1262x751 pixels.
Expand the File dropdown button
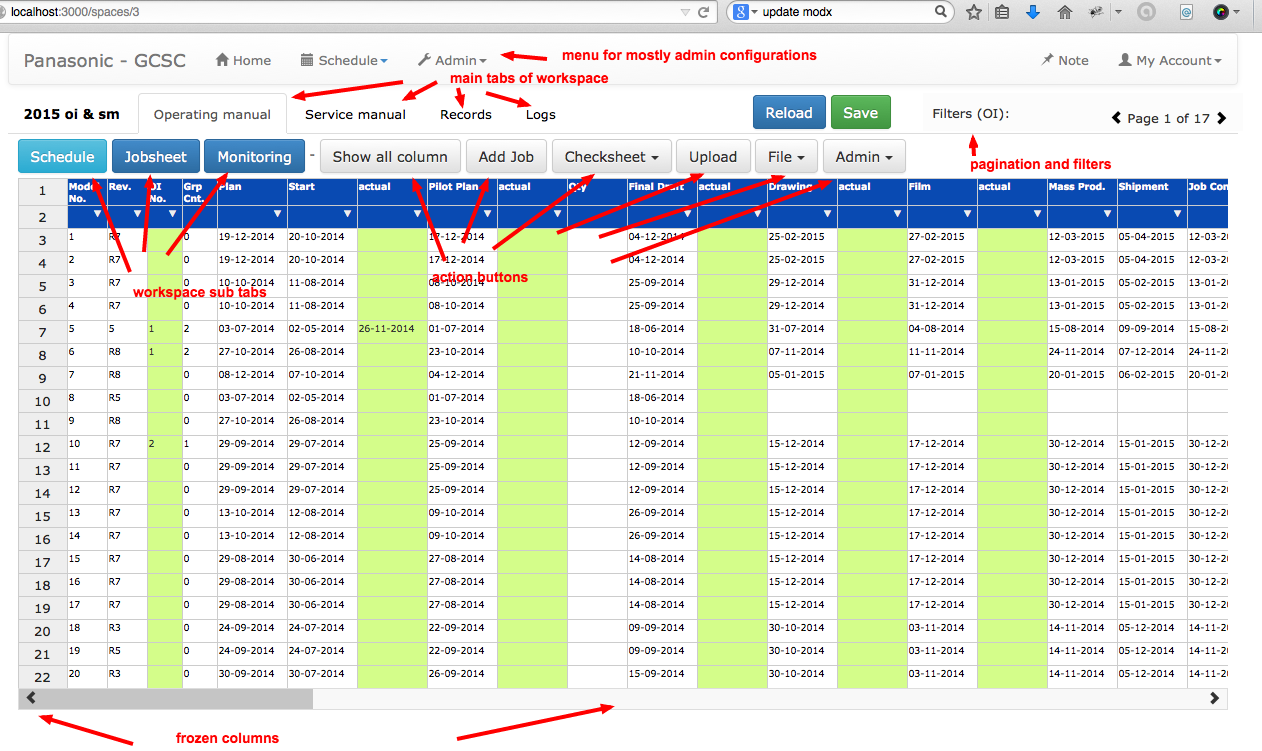click(787, 157)
